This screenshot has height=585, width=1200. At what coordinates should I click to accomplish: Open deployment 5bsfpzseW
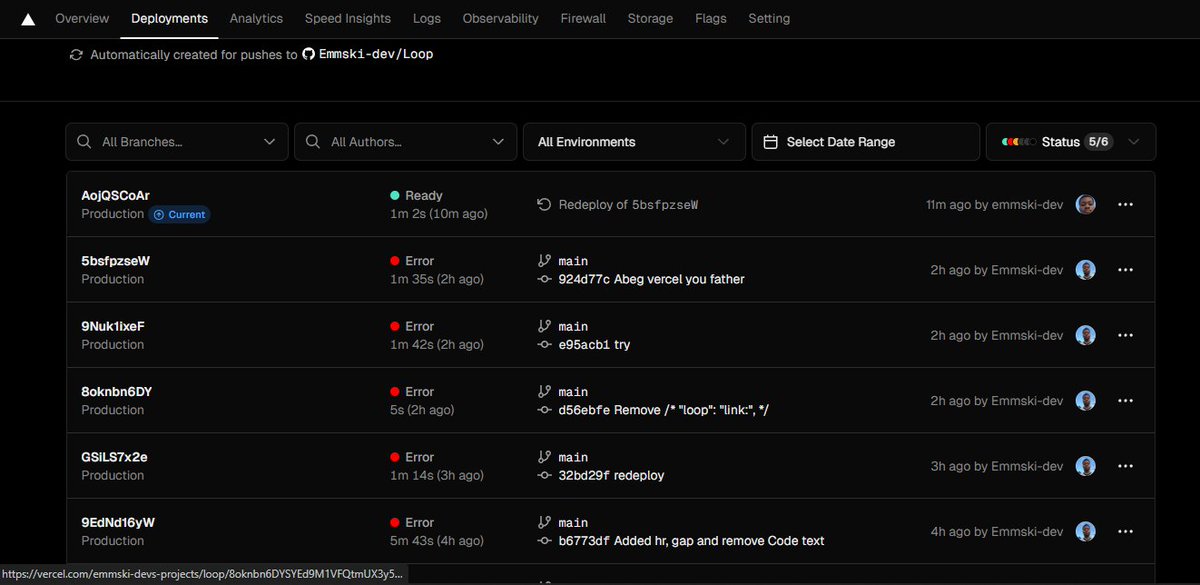pyautogui.click(x=116, y=261)
